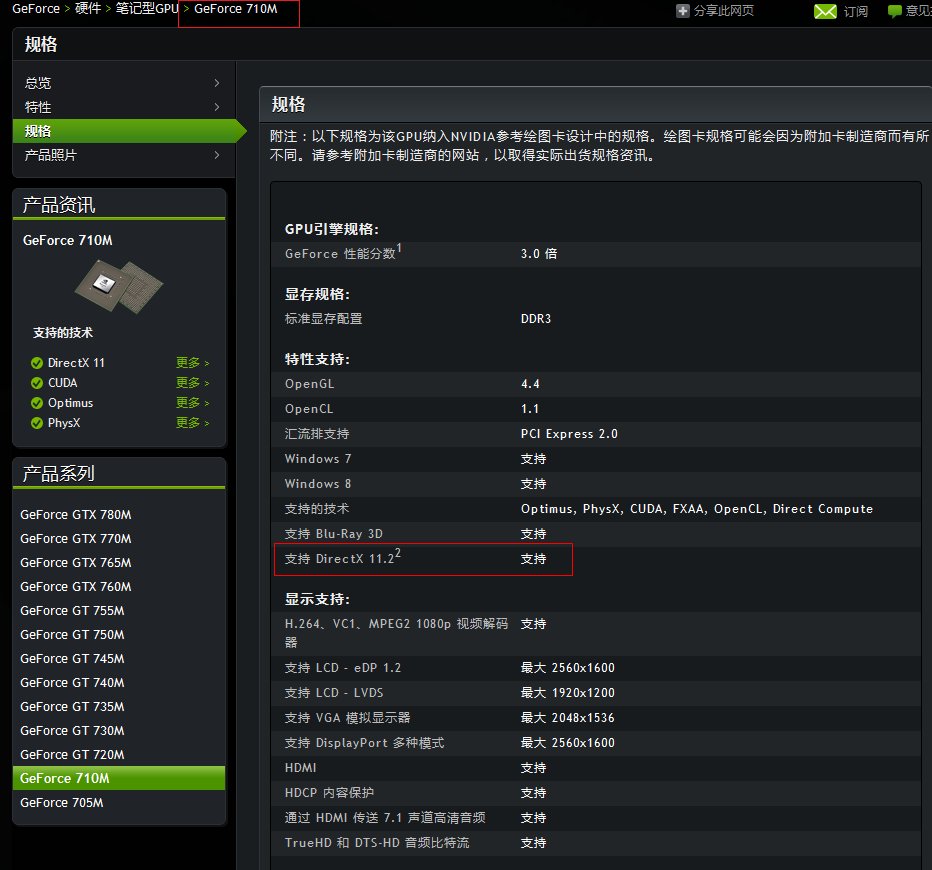The height and width of the screenshot is (870, 932).
Task: Click the 支持 DirectX 11.2 row label
Action: coord(342,557)
